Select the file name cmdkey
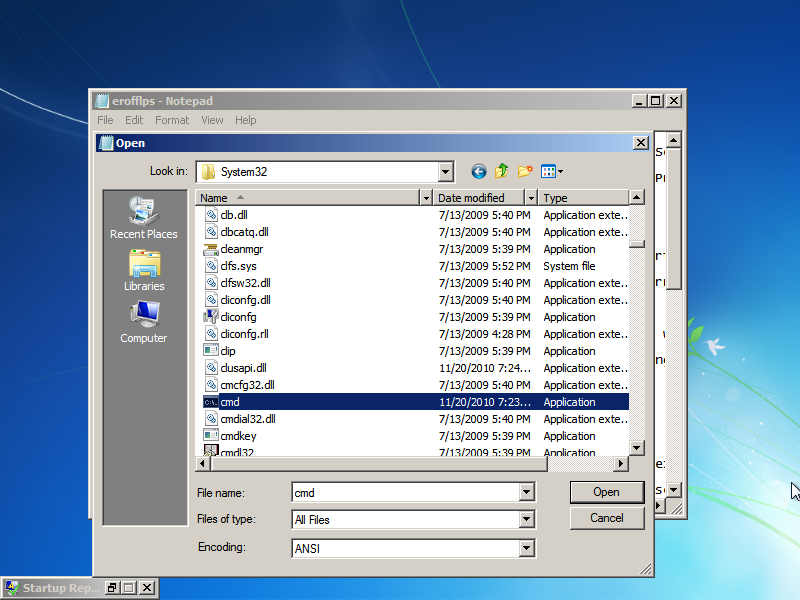Viewport: 800px width, 600px height. 238,436
